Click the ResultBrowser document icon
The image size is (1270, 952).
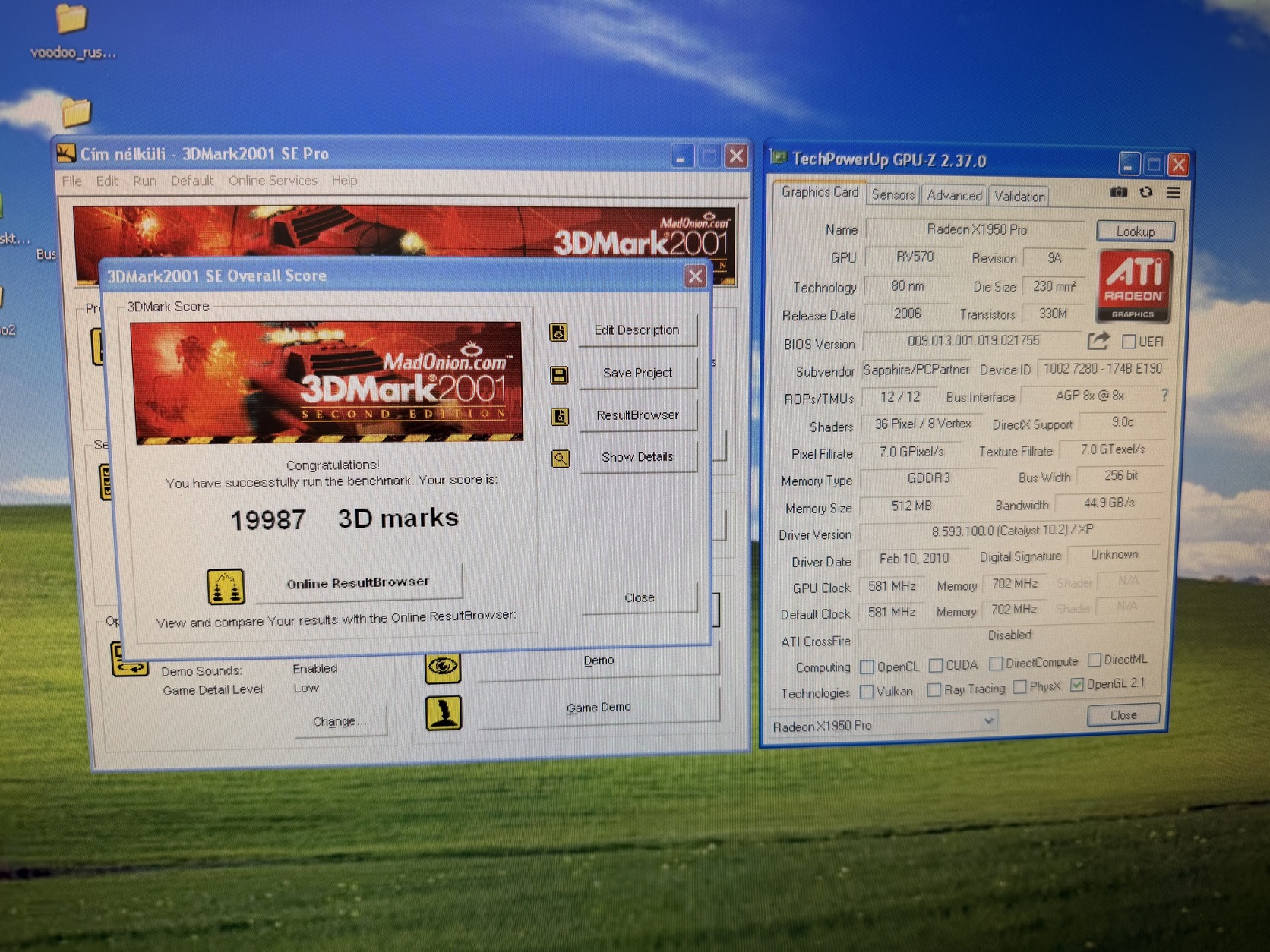[560, 417]
